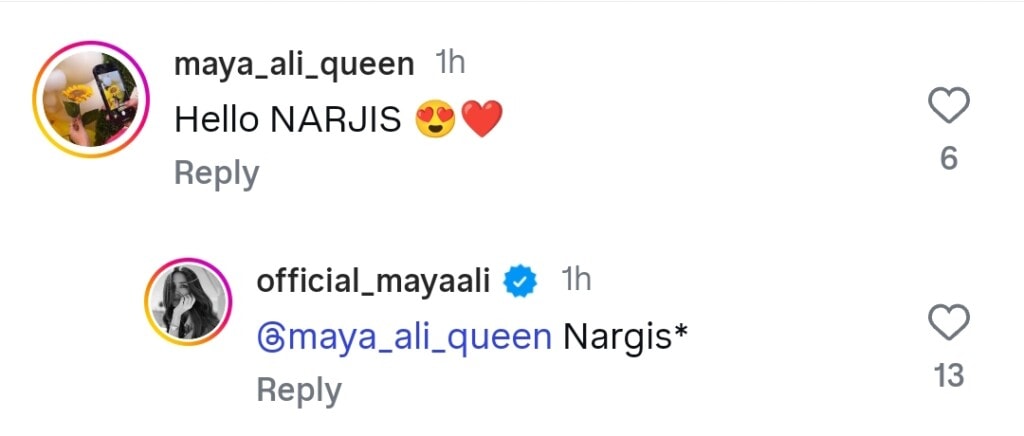Viewport: 1024px width, 436px height.
Task: Reply to the Nargis* comment
Action: coord(299,390)
